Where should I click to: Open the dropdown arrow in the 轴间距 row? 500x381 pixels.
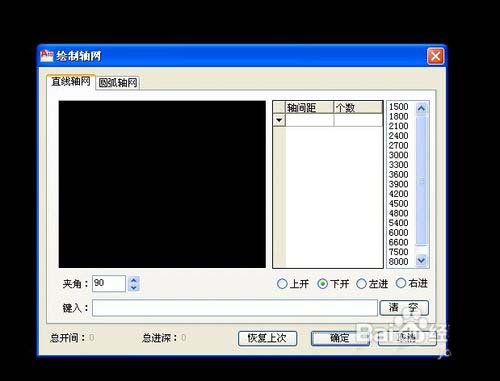[x=279, y=120]
